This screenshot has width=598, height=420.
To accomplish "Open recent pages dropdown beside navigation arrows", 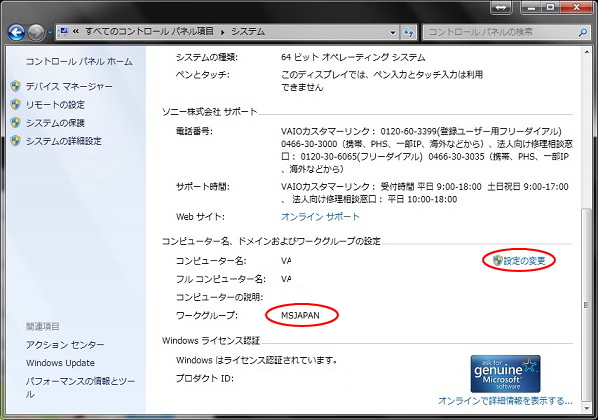I will click(50, 33).
